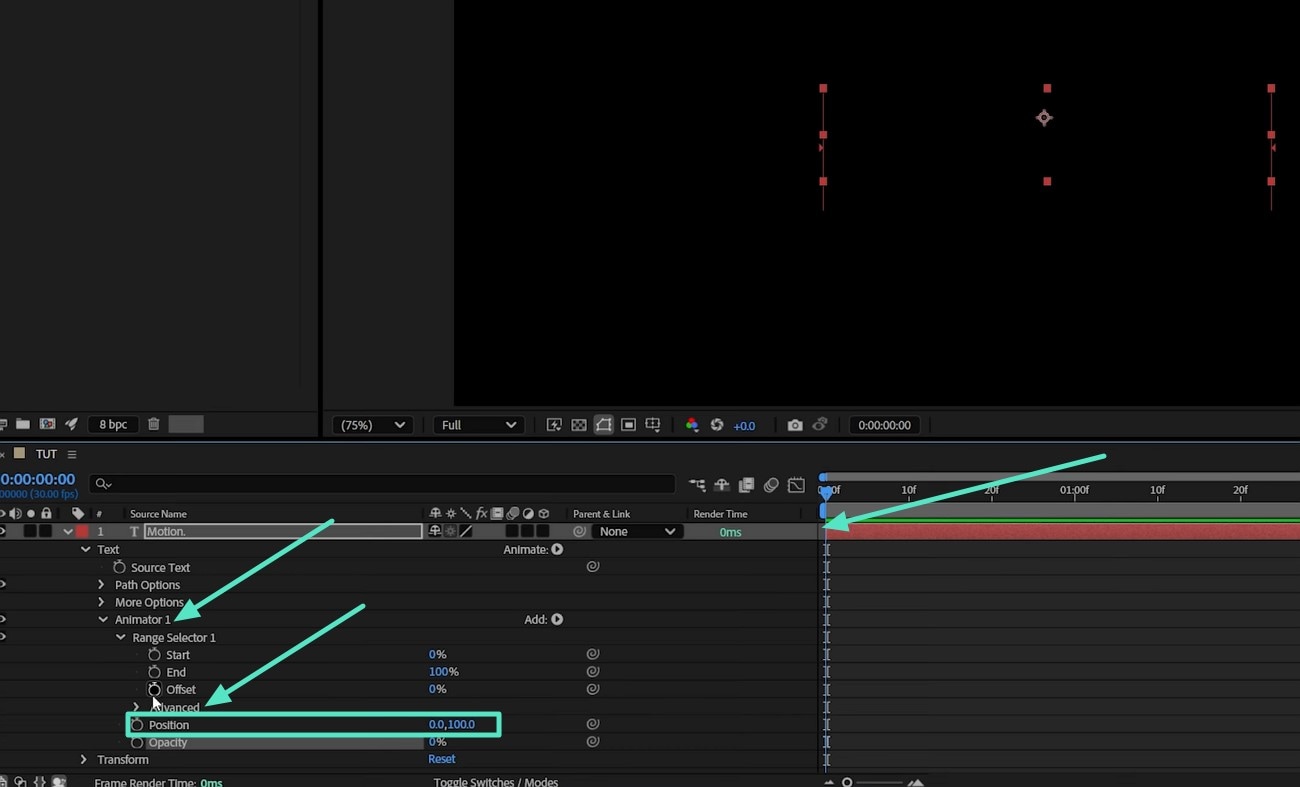This screenshot has height=787, width=1300.
Task: Click the Parent & Link column header
Action: pyautogui.click(x=601, y=514)
